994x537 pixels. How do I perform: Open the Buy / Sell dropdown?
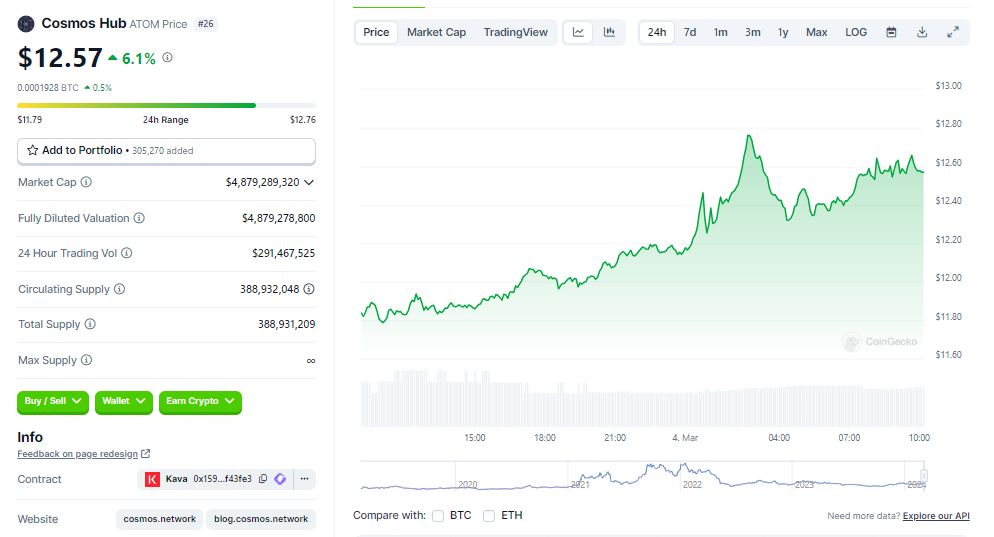point(53,401)
